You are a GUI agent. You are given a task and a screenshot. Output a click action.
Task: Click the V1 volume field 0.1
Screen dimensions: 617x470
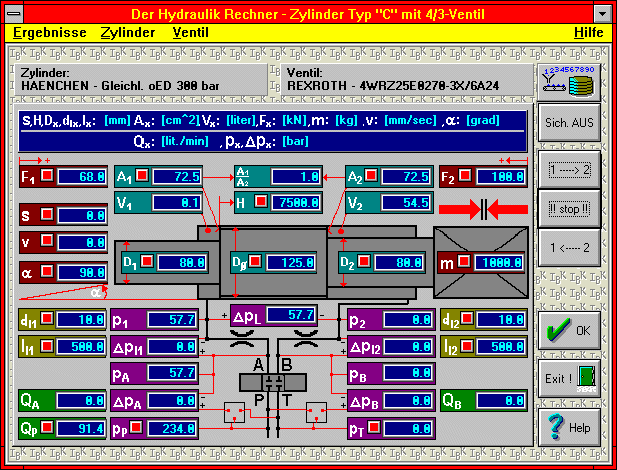[x=177, y=203]
